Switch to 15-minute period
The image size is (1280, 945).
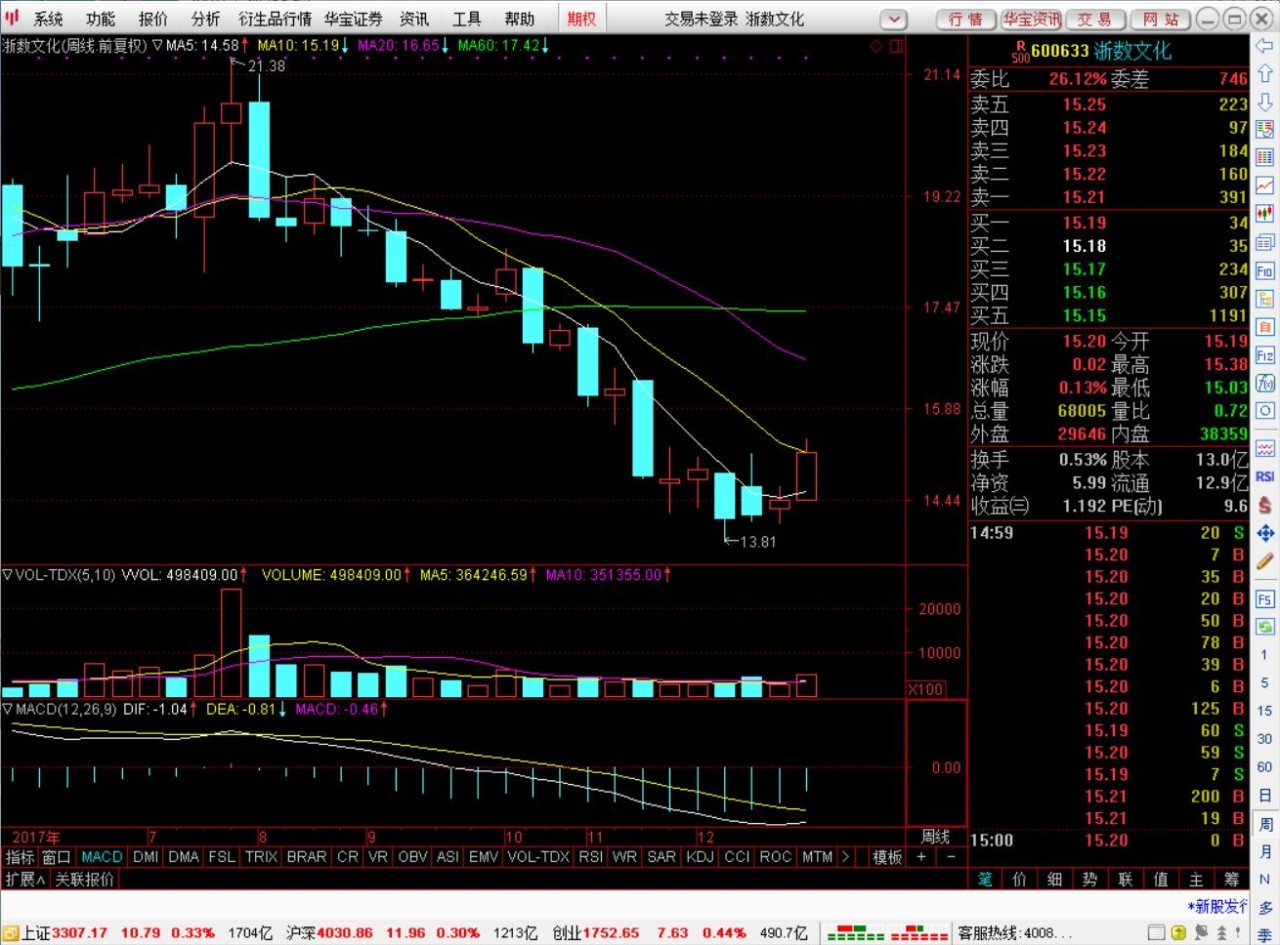(1265, 711)
